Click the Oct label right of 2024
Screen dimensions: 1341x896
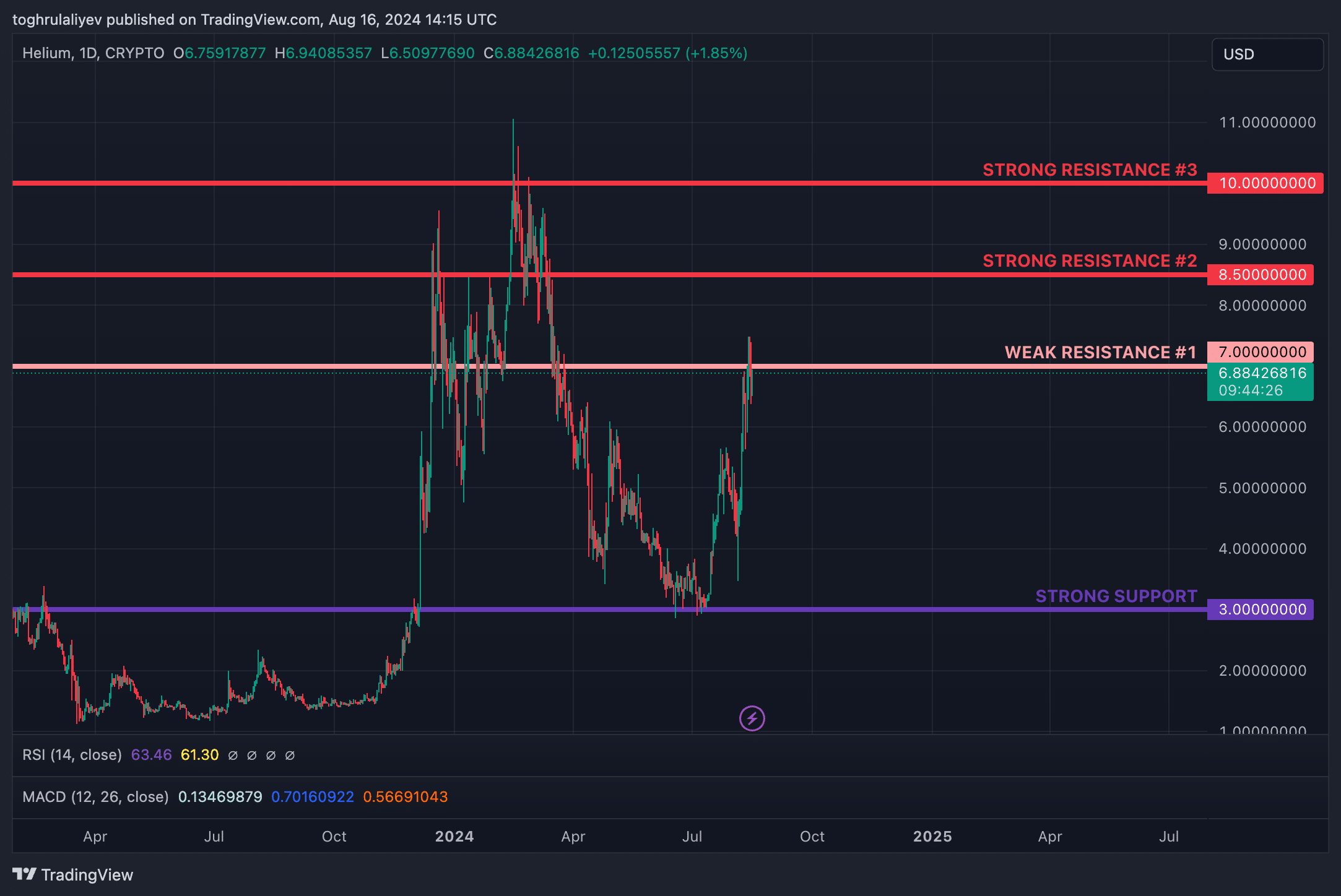pyautogui.click(x=812, y=837)
